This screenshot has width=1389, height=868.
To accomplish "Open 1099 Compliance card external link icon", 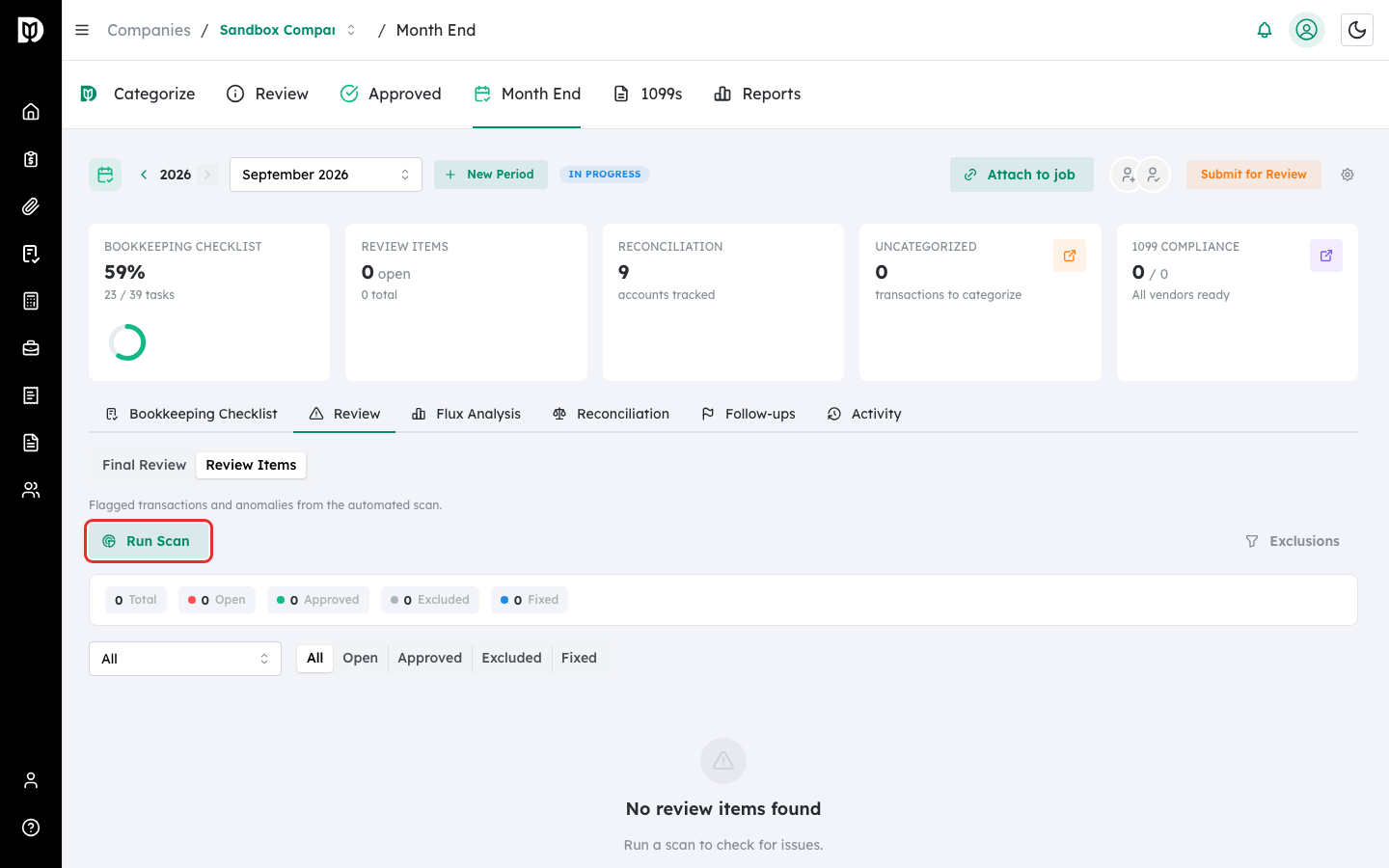I will pos(1326,256).
